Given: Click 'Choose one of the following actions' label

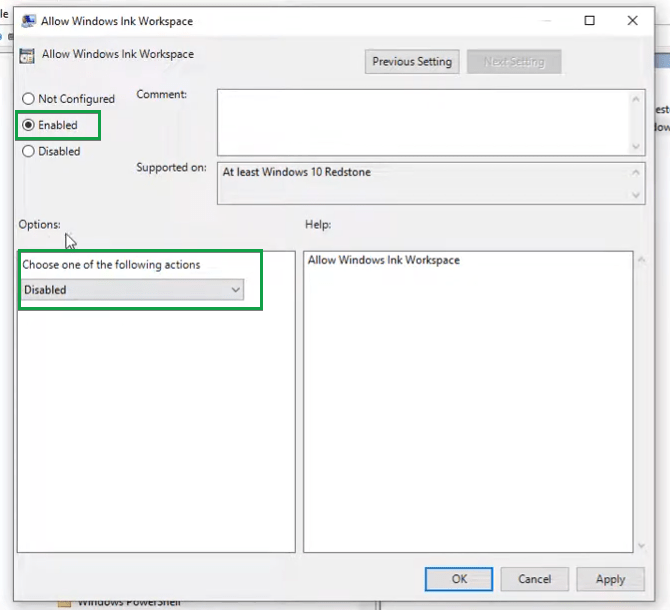Looking at the screenshot, I should tap(111, 265).
